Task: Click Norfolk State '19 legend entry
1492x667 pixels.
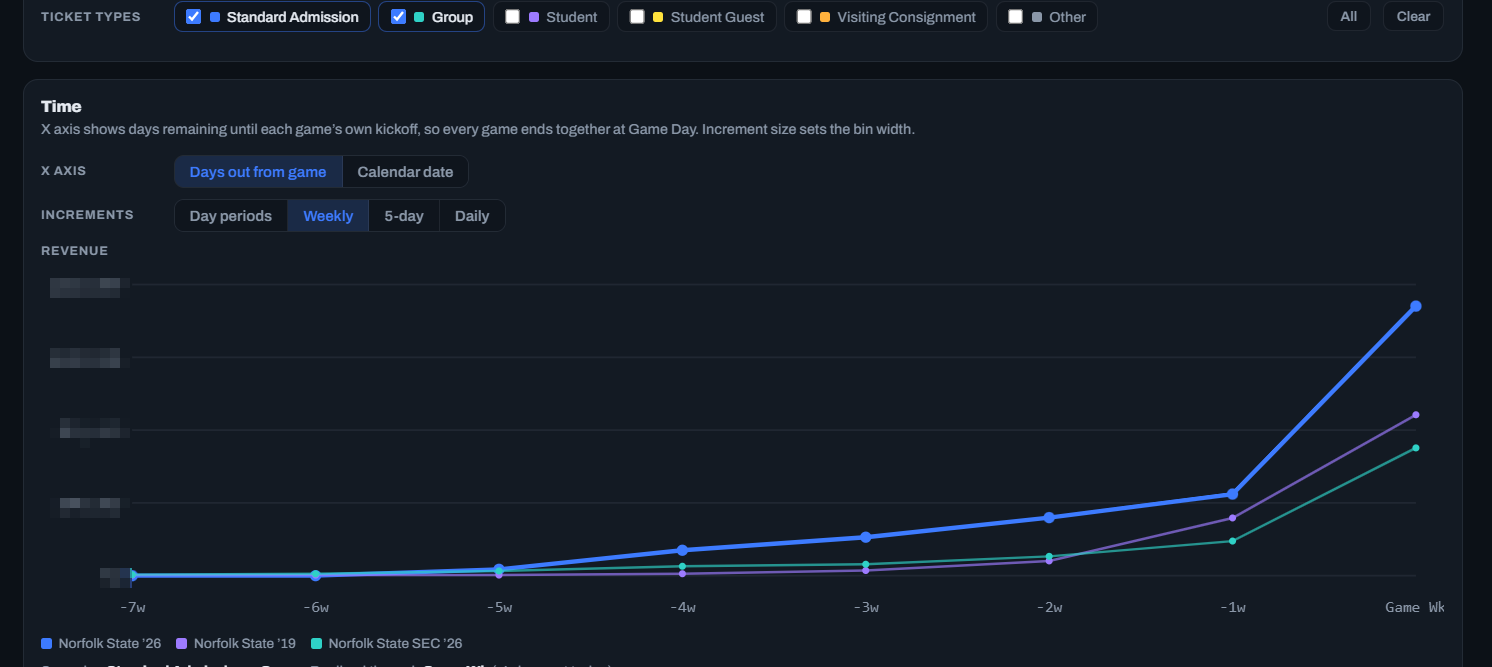Action: pyautogui.click(x=236, y=644)
